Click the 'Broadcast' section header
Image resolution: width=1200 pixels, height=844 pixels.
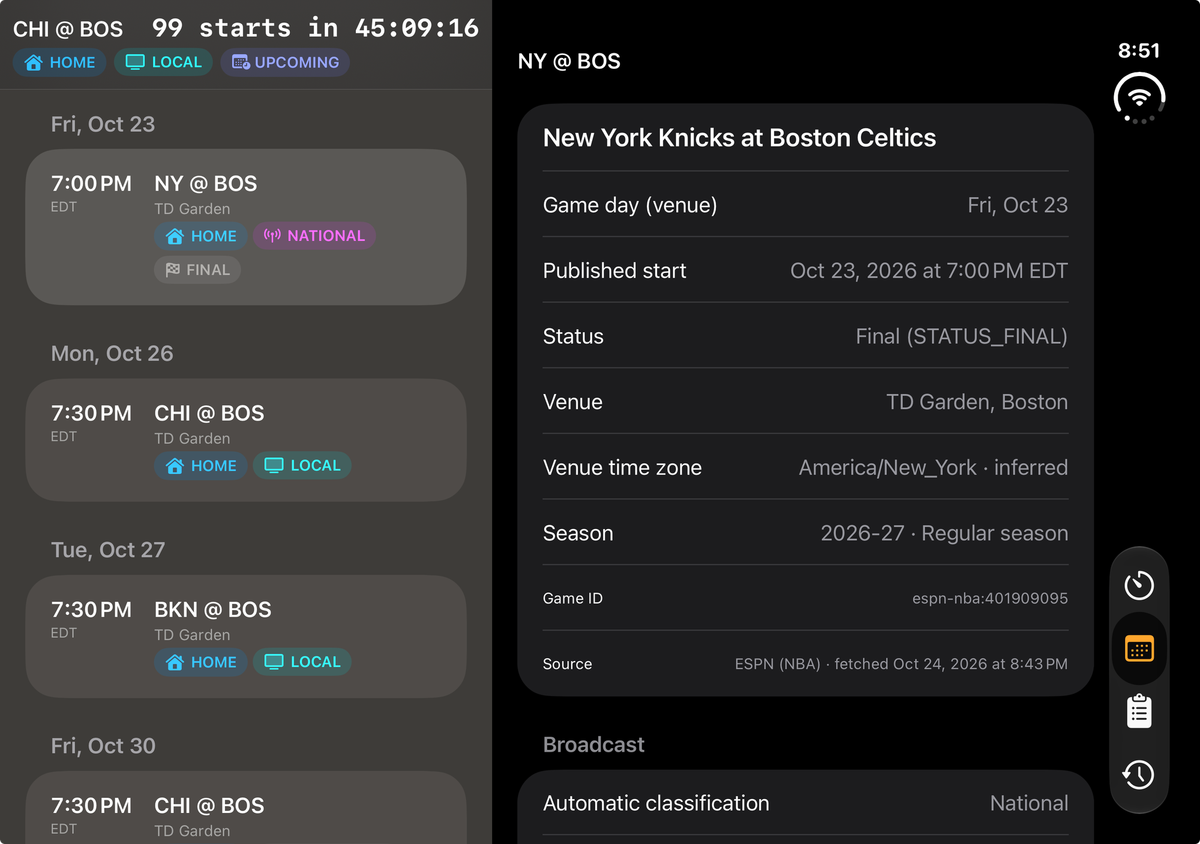[x=594, y=745]
